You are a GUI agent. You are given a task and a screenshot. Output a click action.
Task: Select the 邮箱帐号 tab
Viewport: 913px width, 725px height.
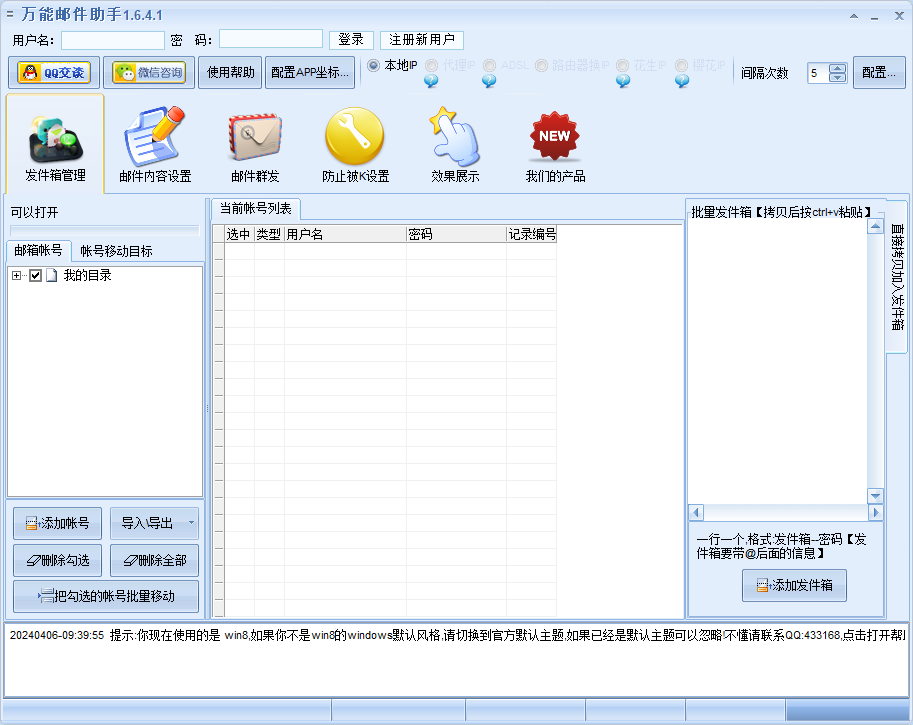[39, 250]
